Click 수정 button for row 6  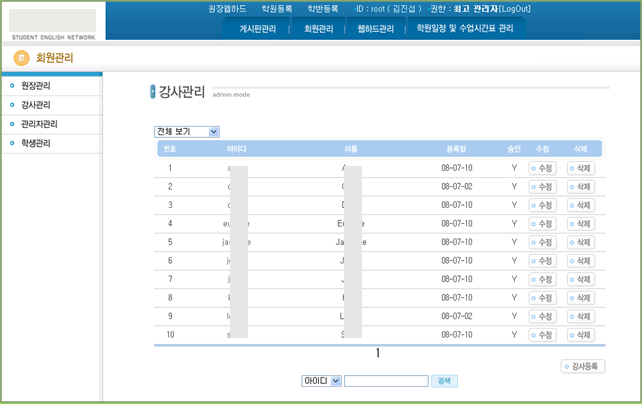pos(542,261)
